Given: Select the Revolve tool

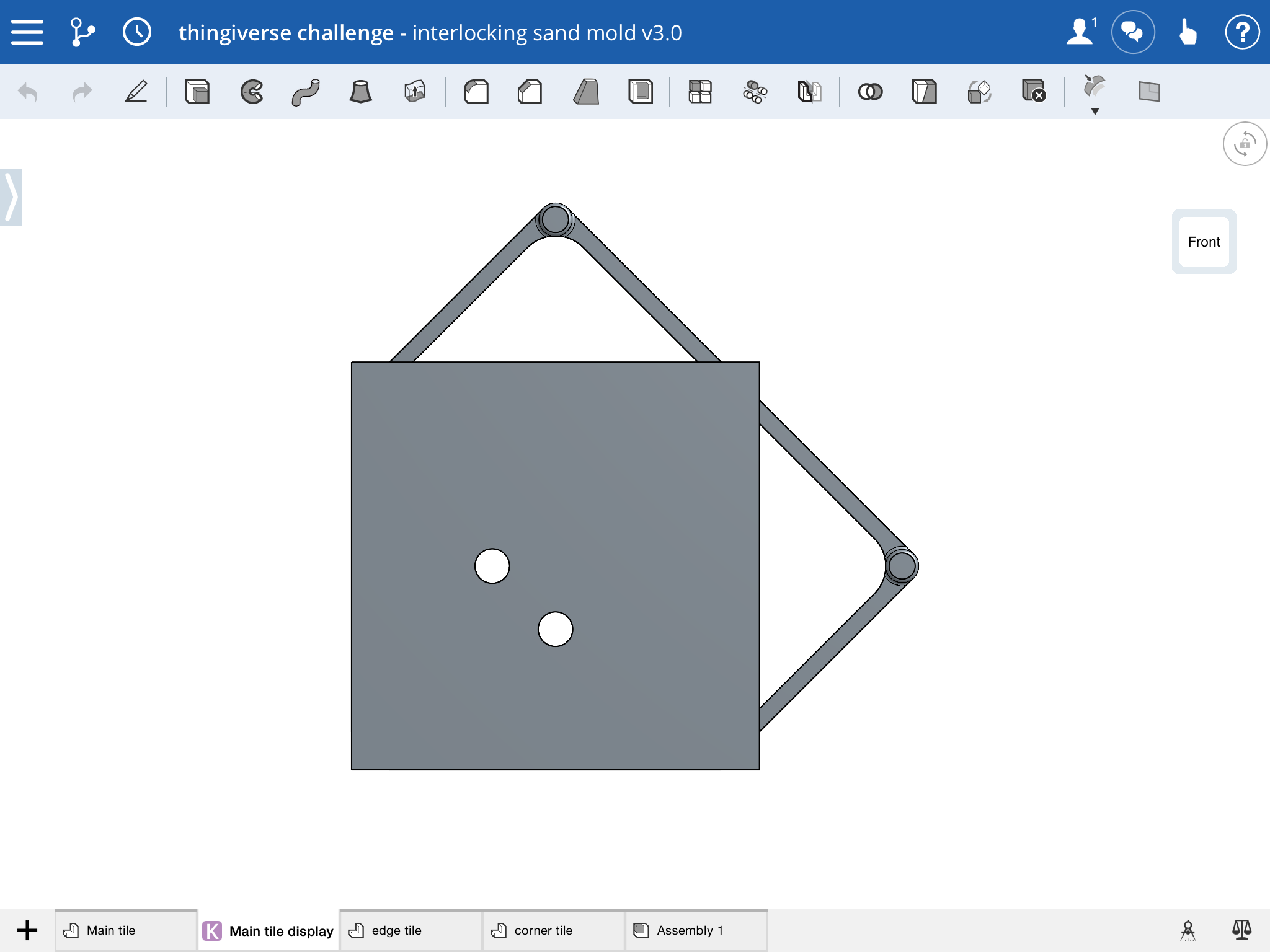Looking at the screenshot, I should [x=252, y=92].
